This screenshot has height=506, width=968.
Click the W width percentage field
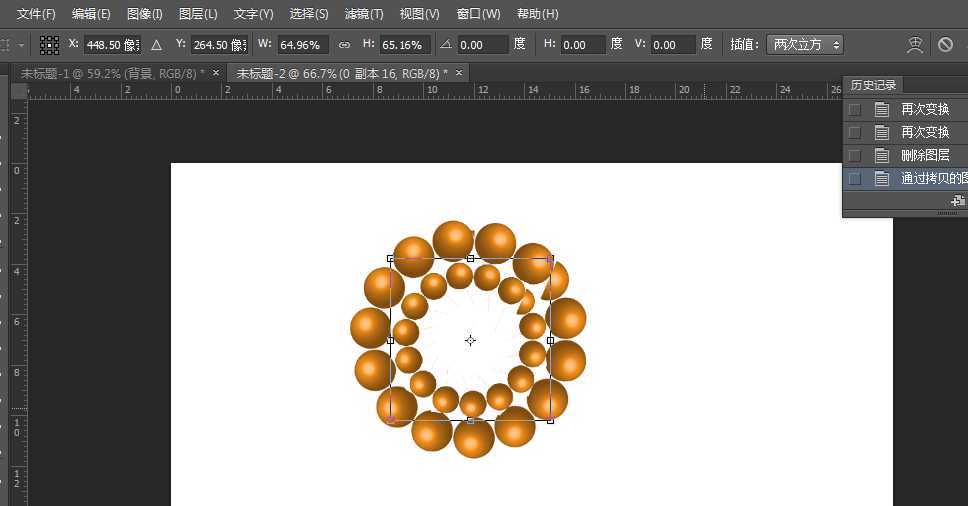pos(301,45)
